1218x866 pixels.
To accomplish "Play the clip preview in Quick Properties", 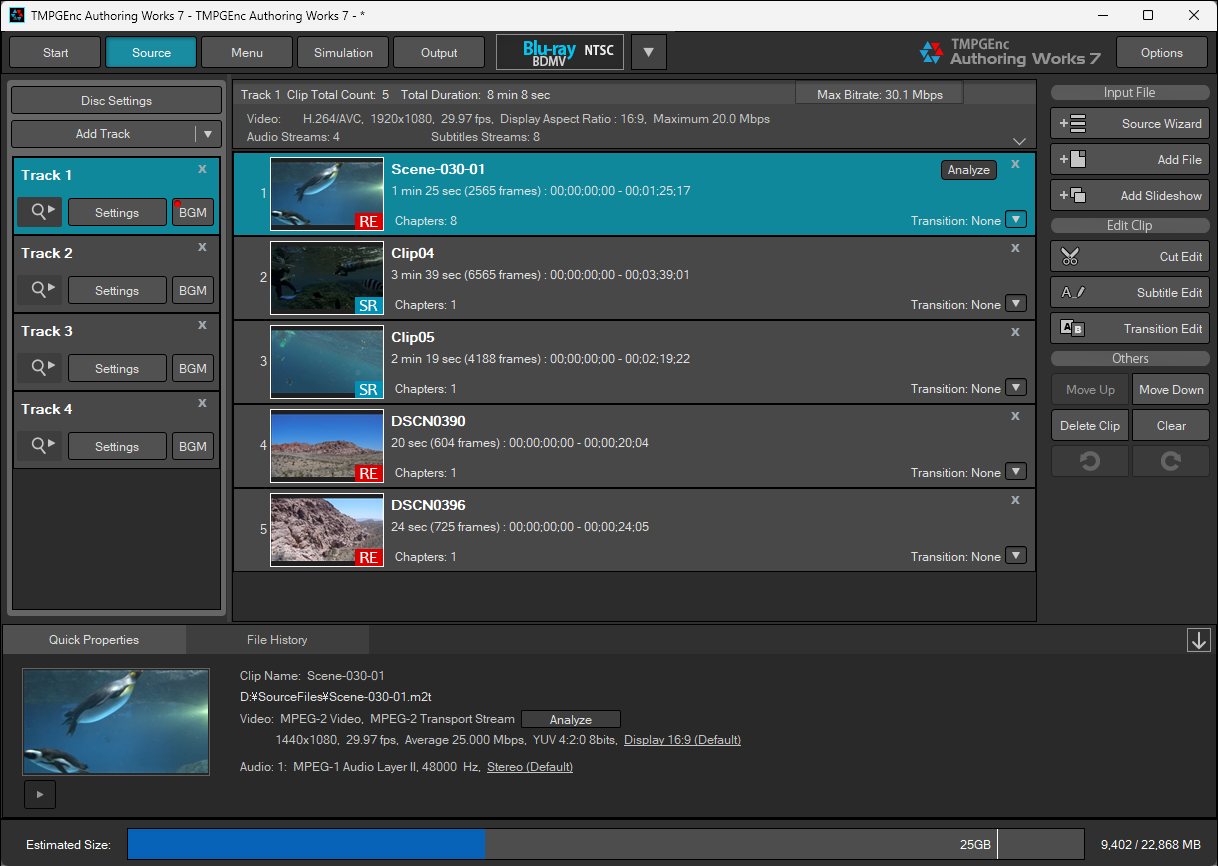I will [39, 794].
